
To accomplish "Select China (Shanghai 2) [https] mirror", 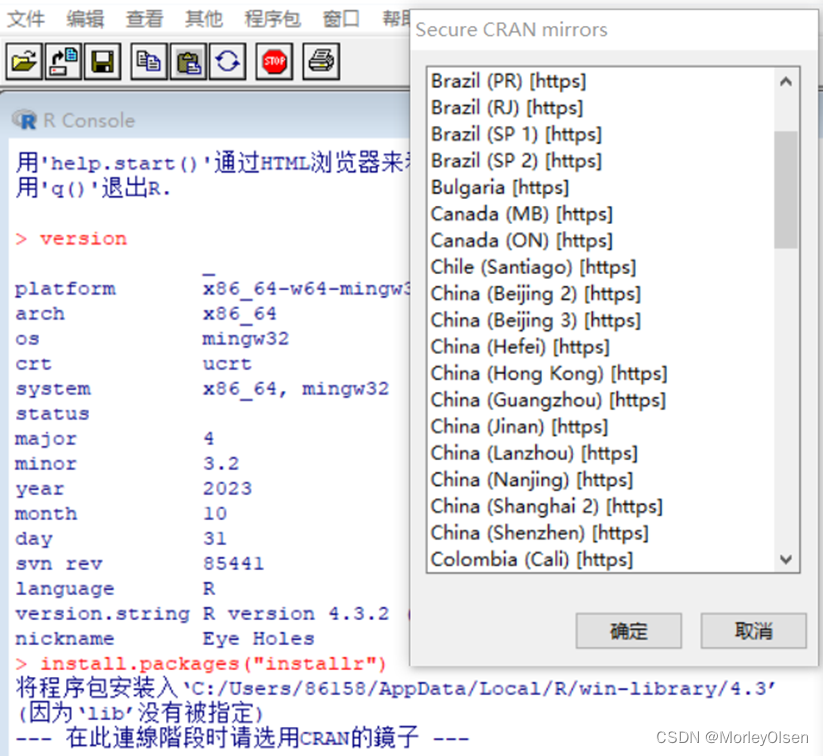I will 600,507.
